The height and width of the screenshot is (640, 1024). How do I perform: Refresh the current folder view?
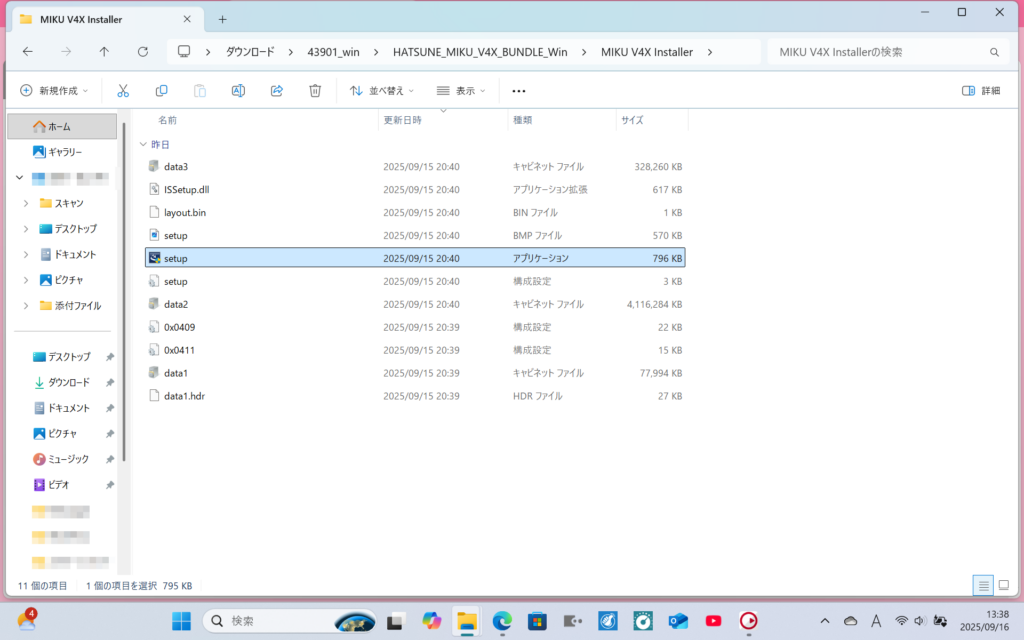(143, 52)
